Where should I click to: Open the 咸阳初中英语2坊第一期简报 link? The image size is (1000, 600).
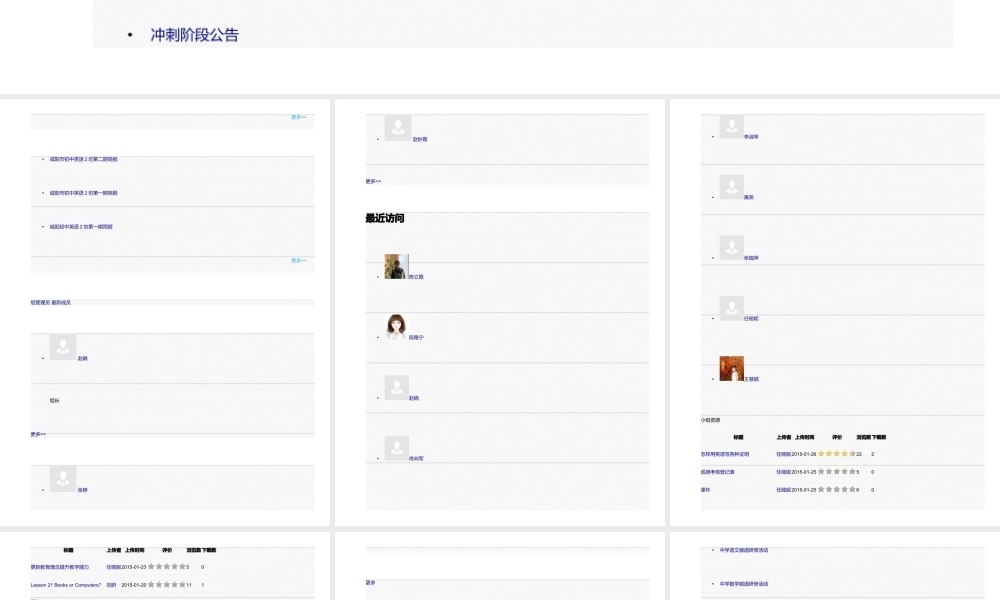pos(81,227)
